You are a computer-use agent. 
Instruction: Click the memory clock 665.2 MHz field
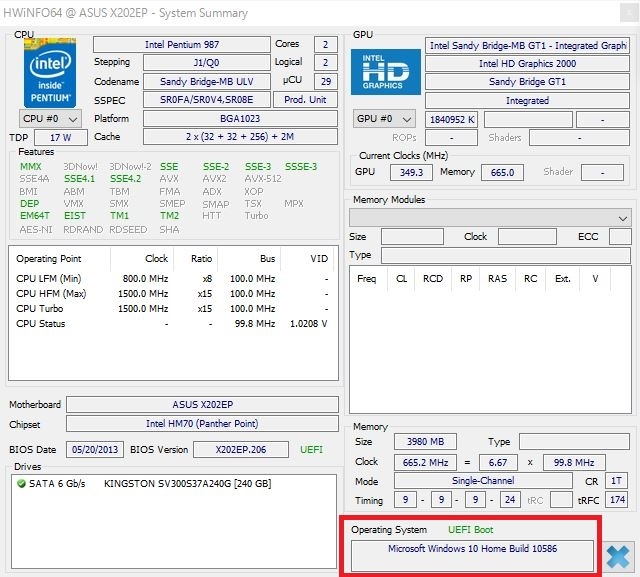tap(425, 462)
